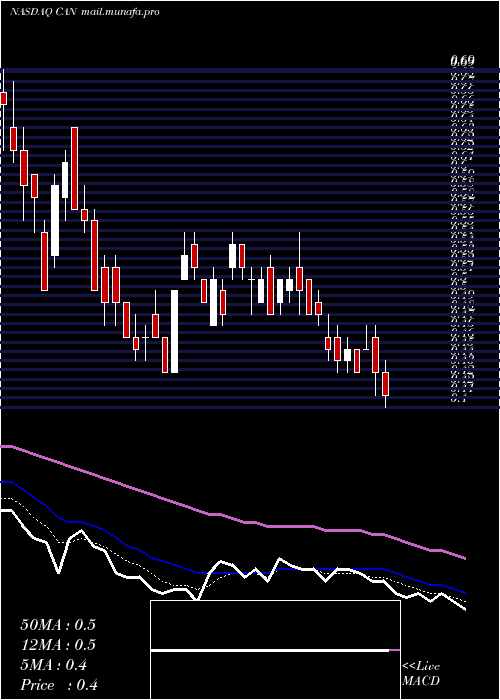500x700 pixels.
Task: Click the 'NASDAQ CAN mail.munafa.pro' title text
Action: [85, 12]
